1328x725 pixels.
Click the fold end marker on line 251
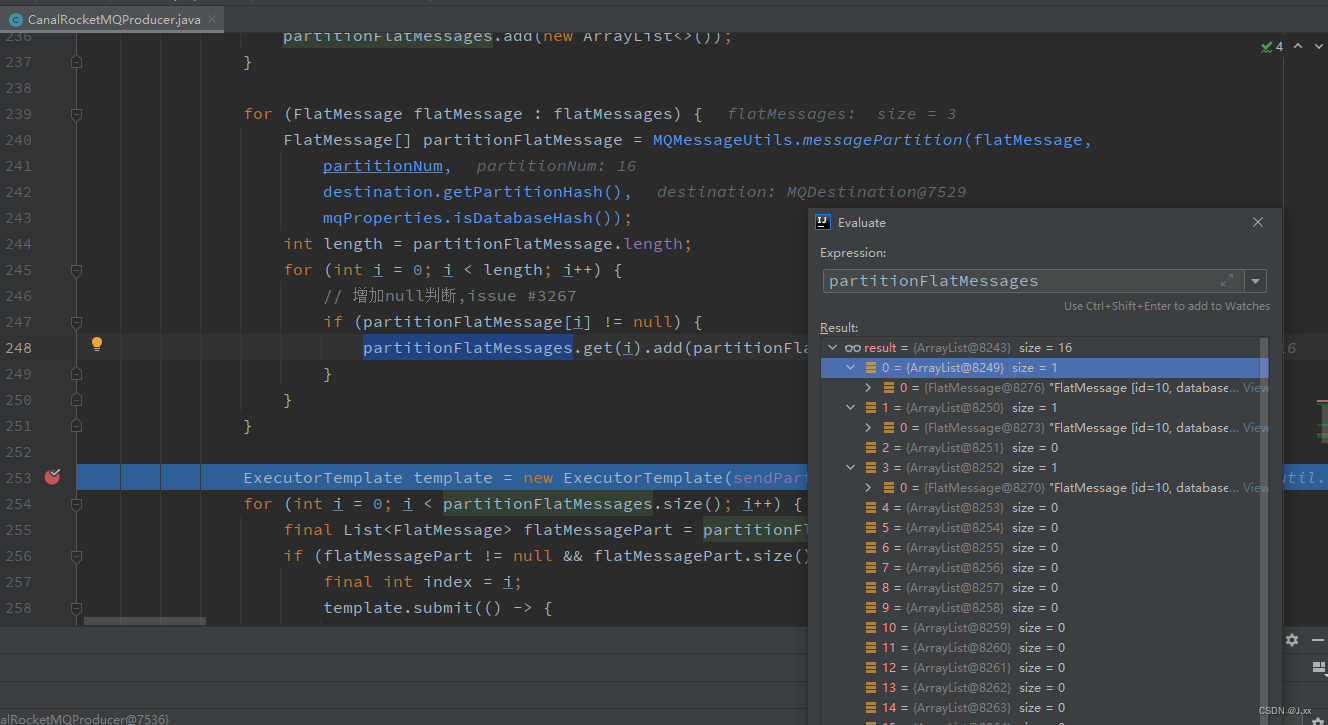coord(76,426)
